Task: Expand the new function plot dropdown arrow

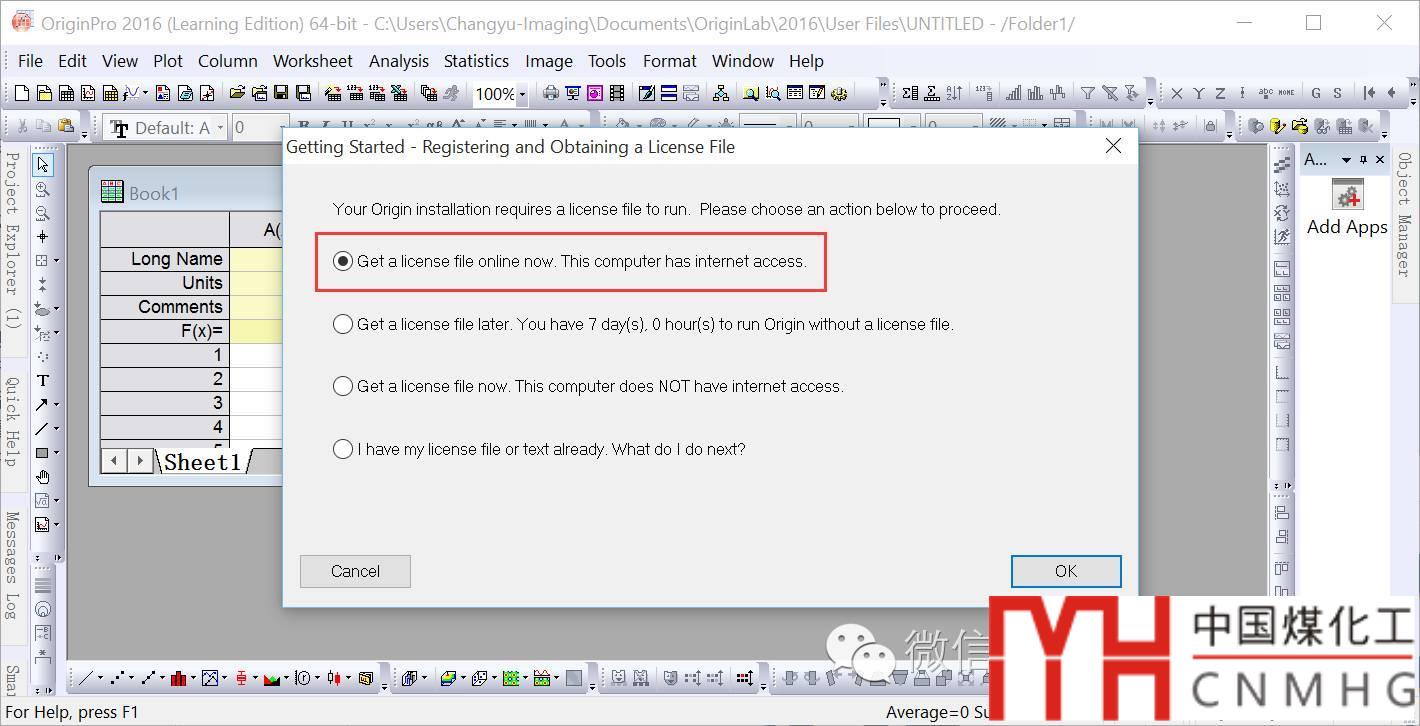Action: [145, 93]
